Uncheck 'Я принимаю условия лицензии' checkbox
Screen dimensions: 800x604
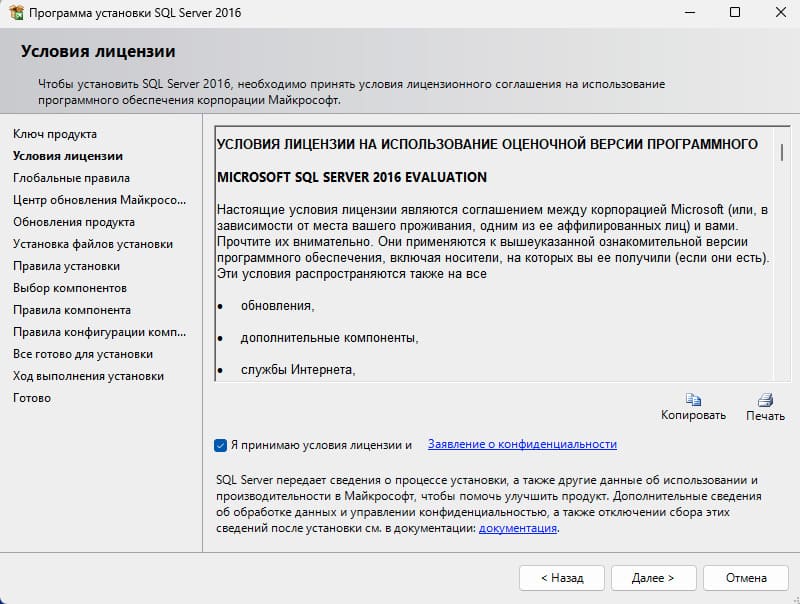[x=220, y=445]
